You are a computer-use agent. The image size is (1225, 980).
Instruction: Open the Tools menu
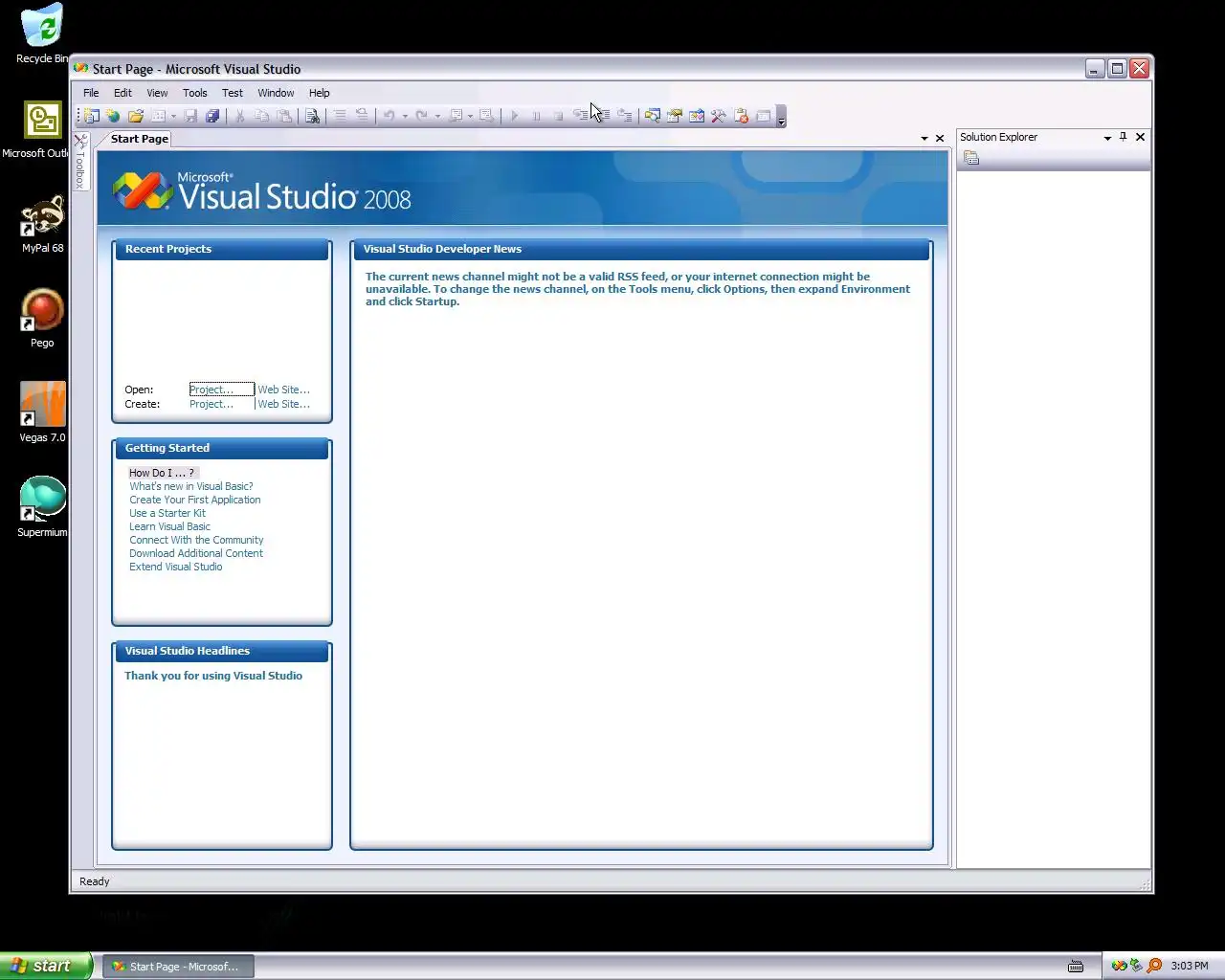[x=194, y=93]
